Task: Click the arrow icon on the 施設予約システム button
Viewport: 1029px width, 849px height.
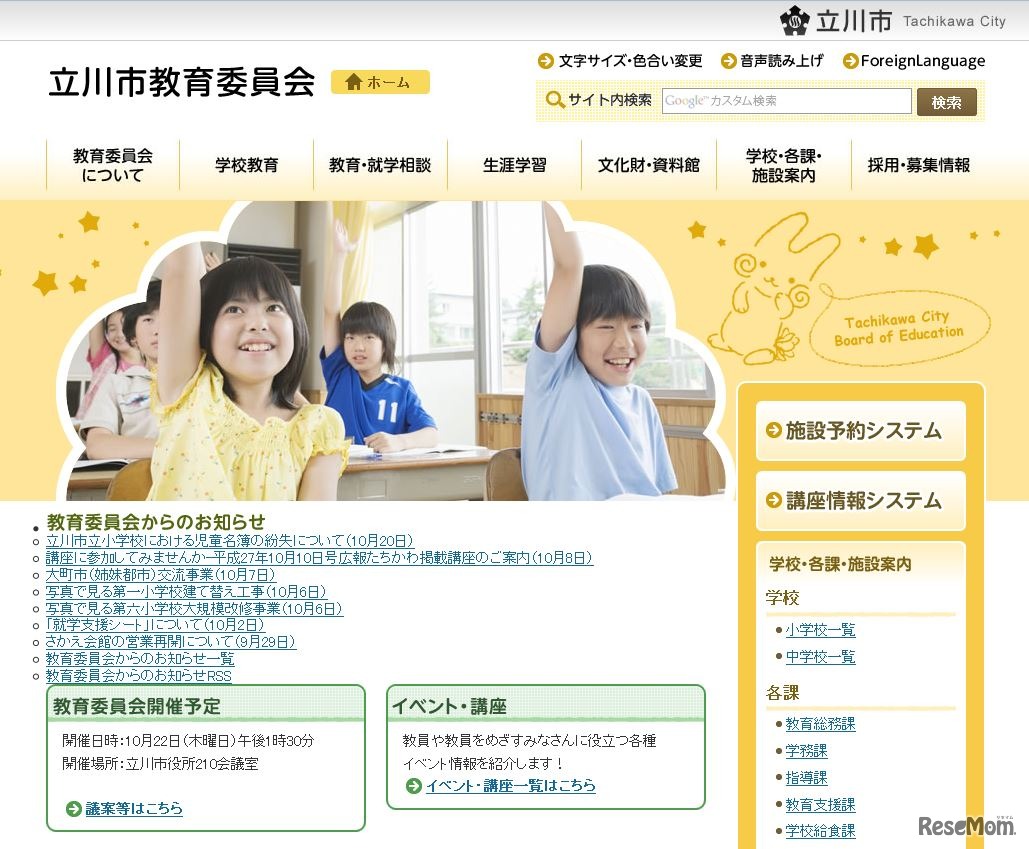Action: pos(772,428)
